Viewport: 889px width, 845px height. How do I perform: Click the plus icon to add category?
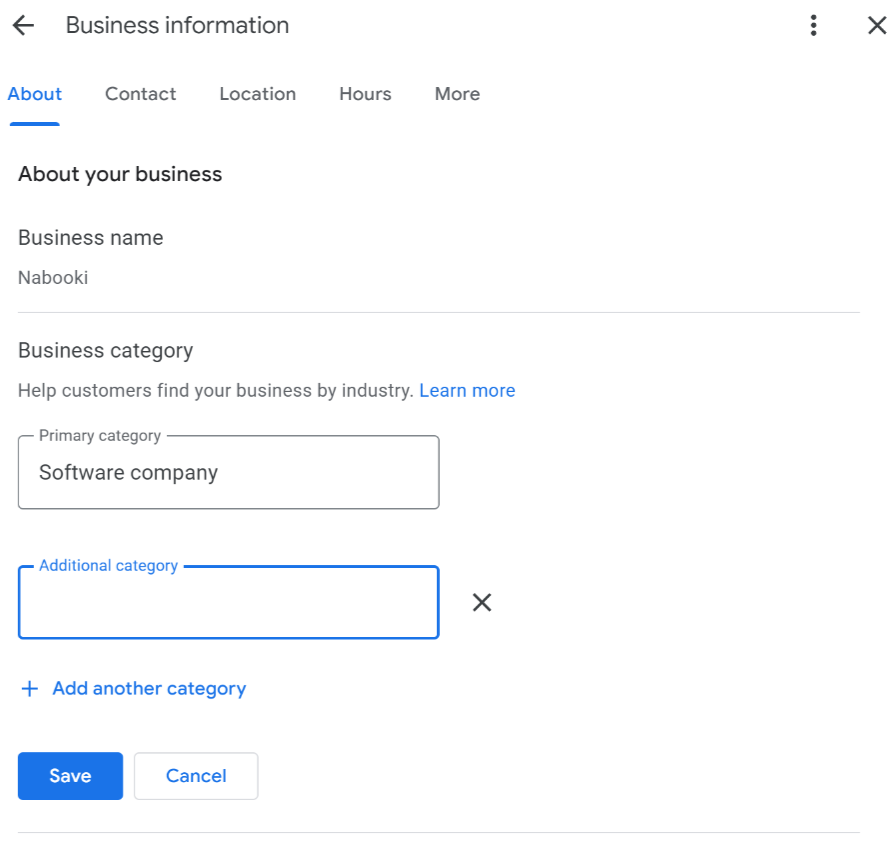[x=29, y=688]
